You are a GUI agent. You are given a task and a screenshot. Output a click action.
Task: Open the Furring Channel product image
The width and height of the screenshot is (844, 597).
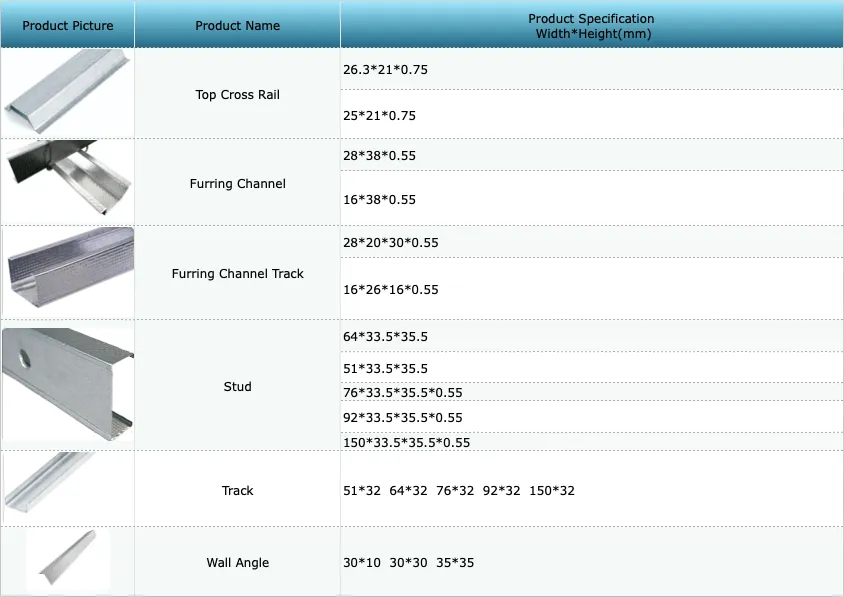pyautogui.click(x=68, y=178)
